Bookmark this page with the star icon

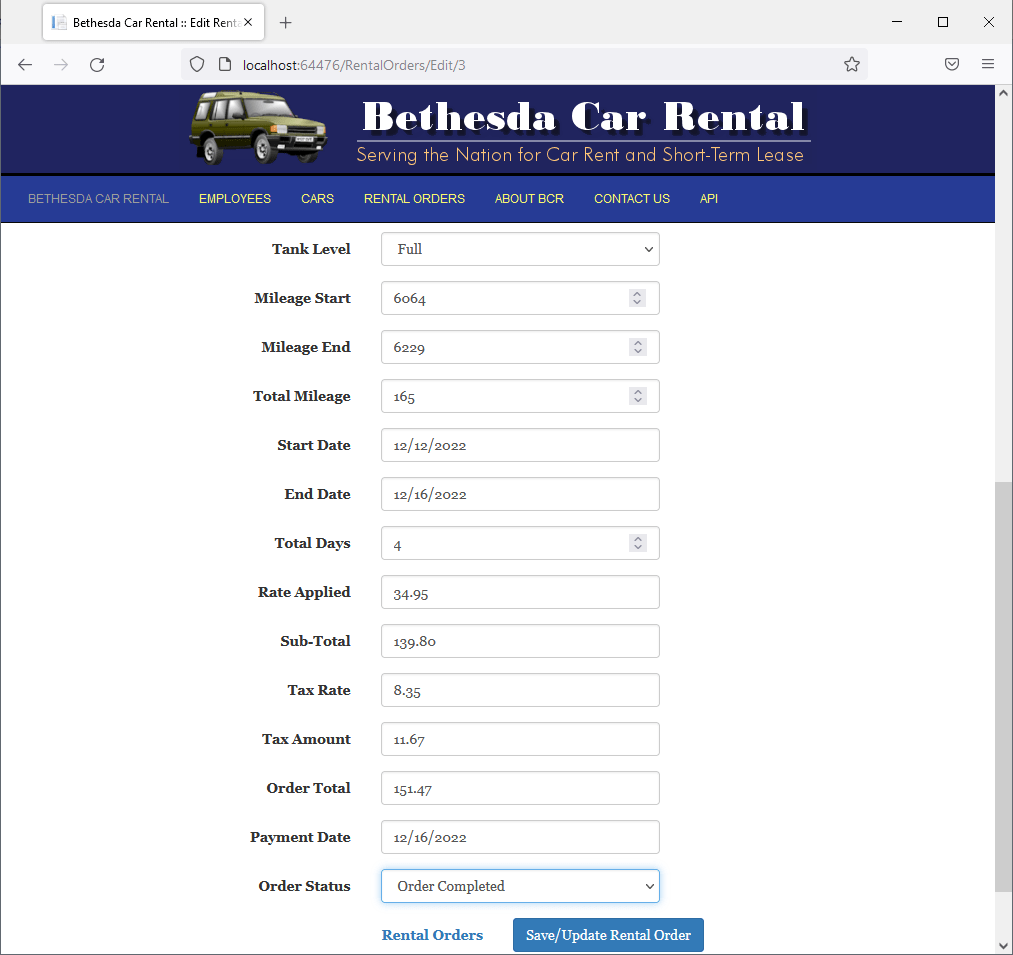pyautogui.click(x=852, y=63)
